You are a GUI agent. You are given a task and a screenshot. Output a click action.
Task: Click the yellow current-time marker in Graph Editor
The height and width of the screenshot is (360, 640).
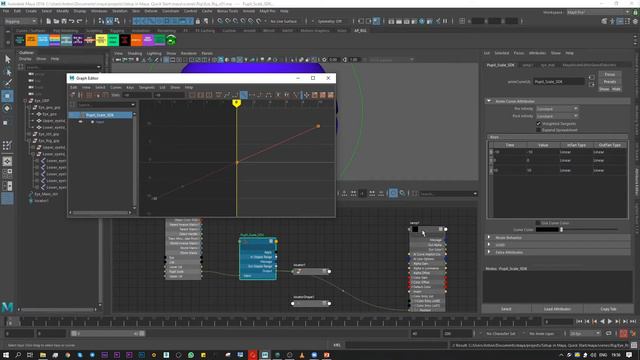236,104
